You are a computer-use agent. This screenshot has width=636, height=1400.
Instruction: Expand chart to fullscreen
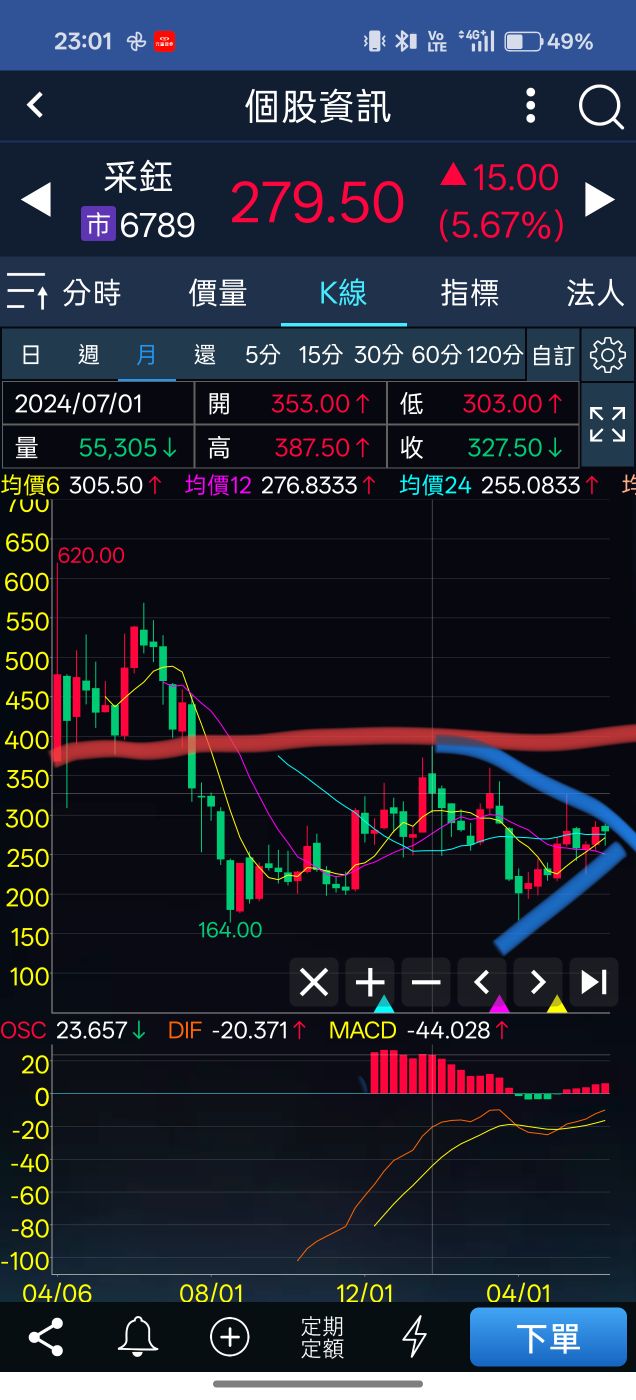coord(607,425)
